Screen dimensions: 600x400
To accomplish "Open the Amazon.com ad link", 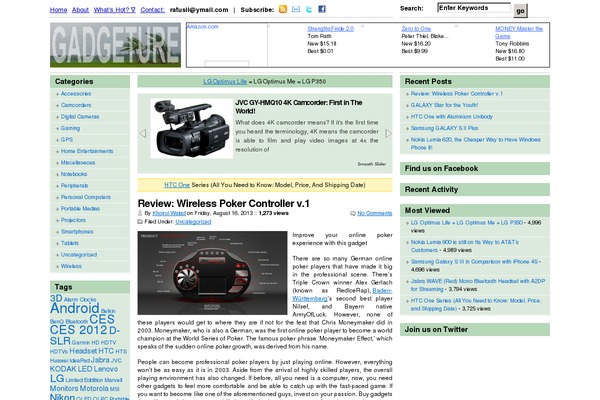I will coord(202,26).
